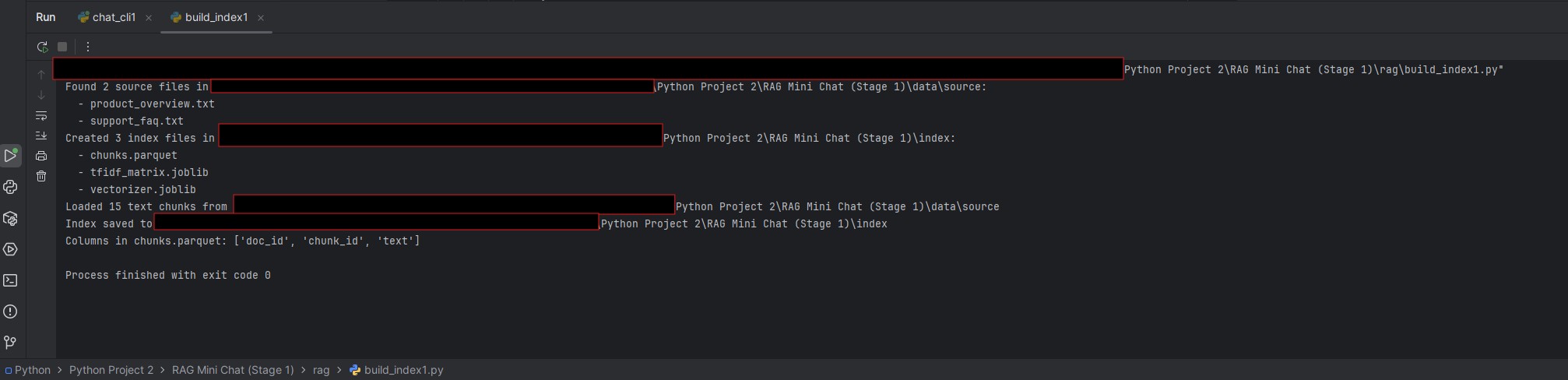Click the Rerun build_index1 icon

[x=42, y=47]
